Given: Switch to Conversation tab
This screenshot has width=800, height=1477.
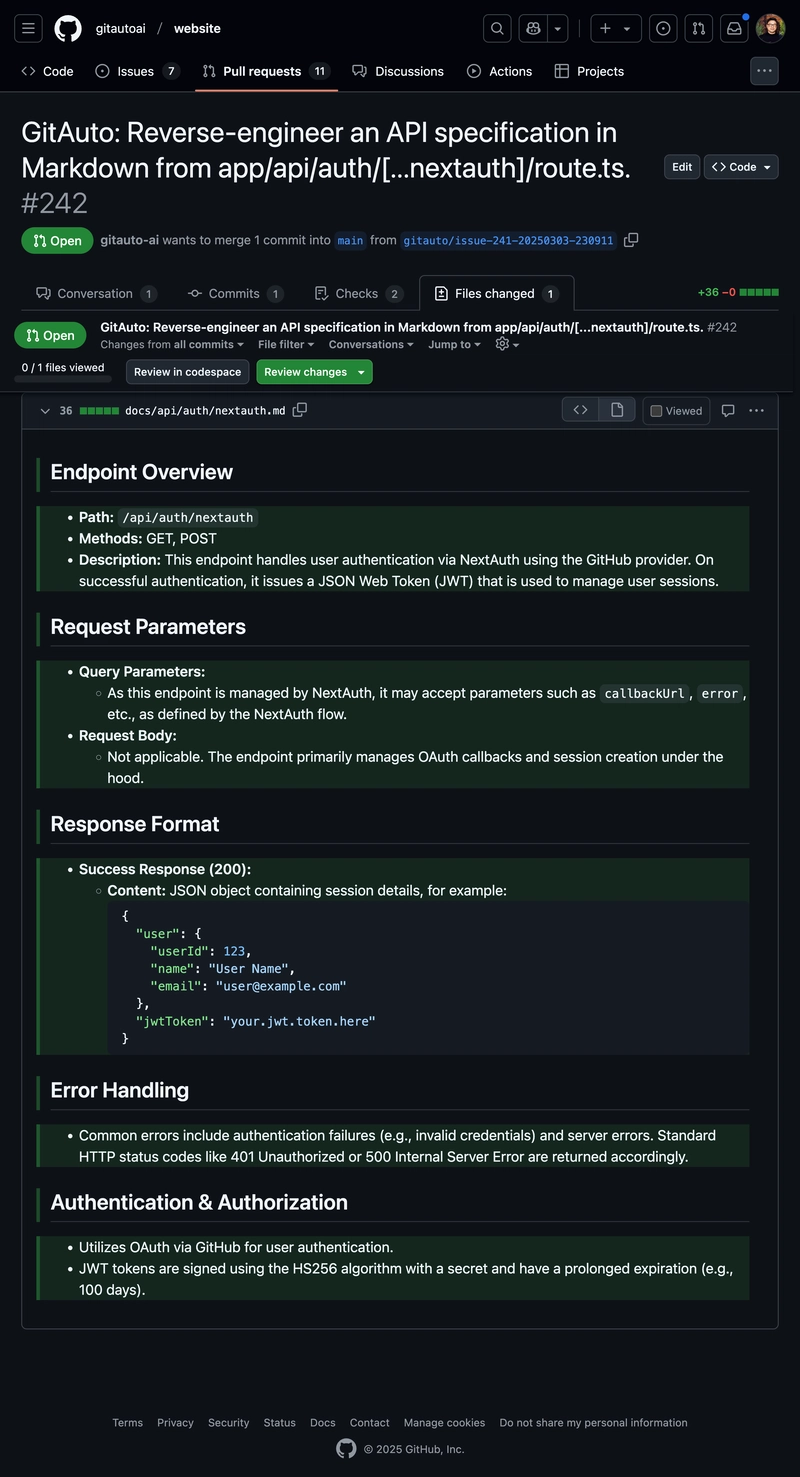Looking at the screenshot, I should tap(96, 293).
